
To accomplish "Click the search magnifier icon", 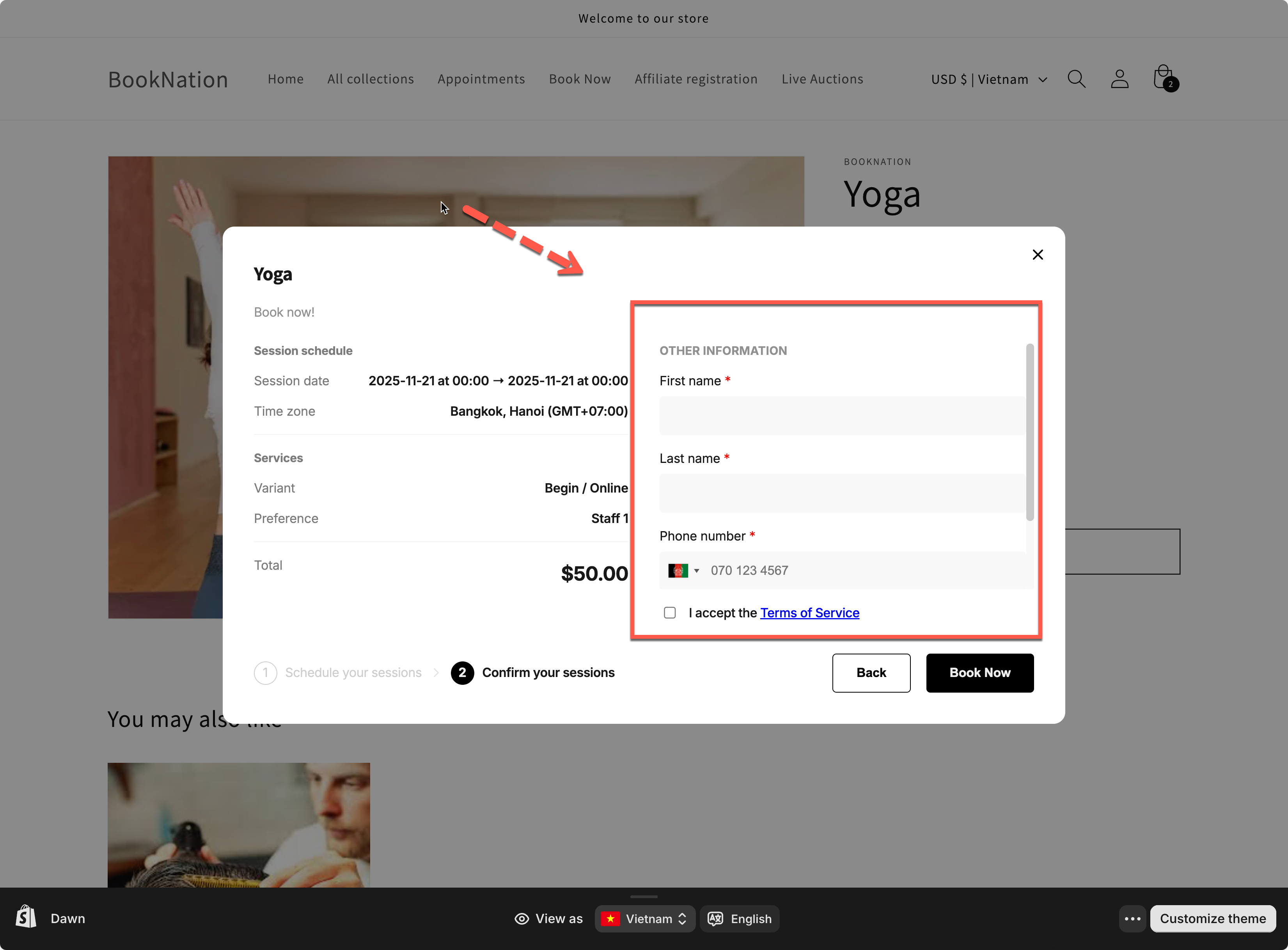I will click(1076, 79).
